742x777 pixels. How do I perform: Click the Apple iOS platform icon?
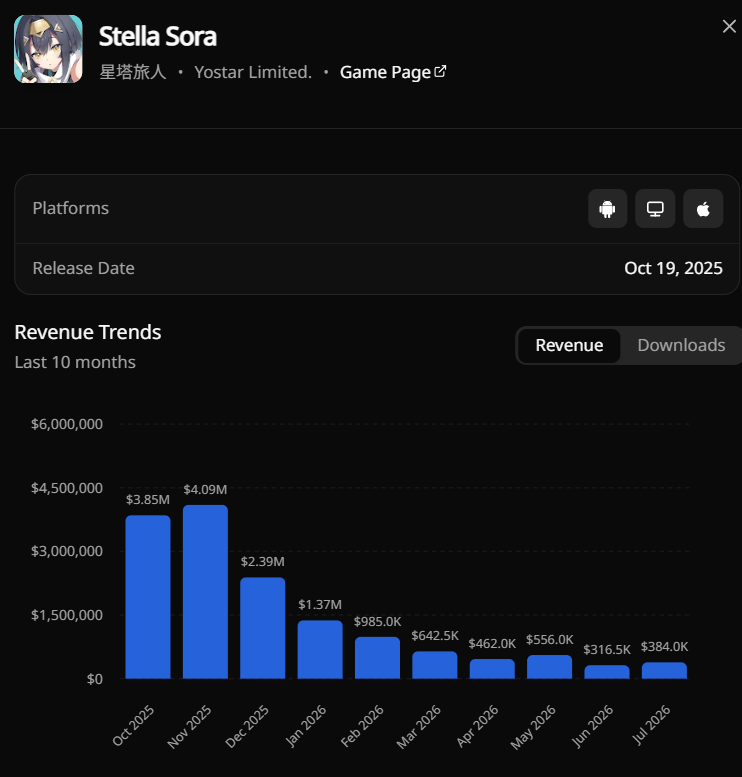703,209
